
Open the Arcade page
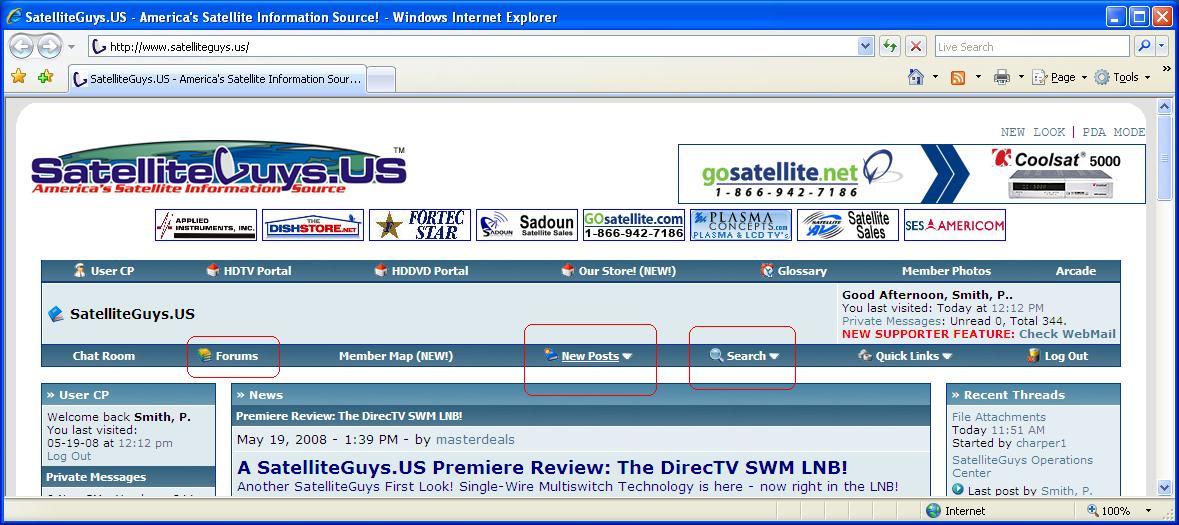pyautogui.click(x=1075, y=271)
